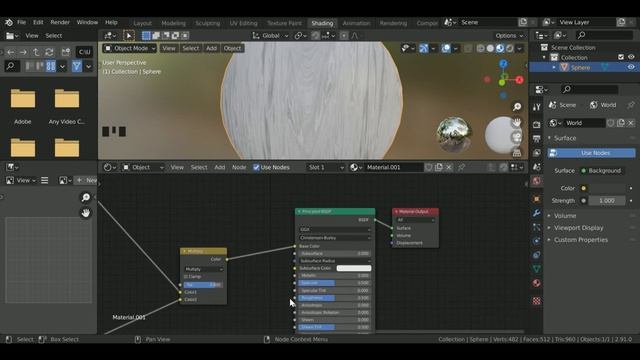The height and width of the screenshot is (360, 640).
Task: Adjust Roughness slider on Principled BSDF
Action: pos(335,298)
